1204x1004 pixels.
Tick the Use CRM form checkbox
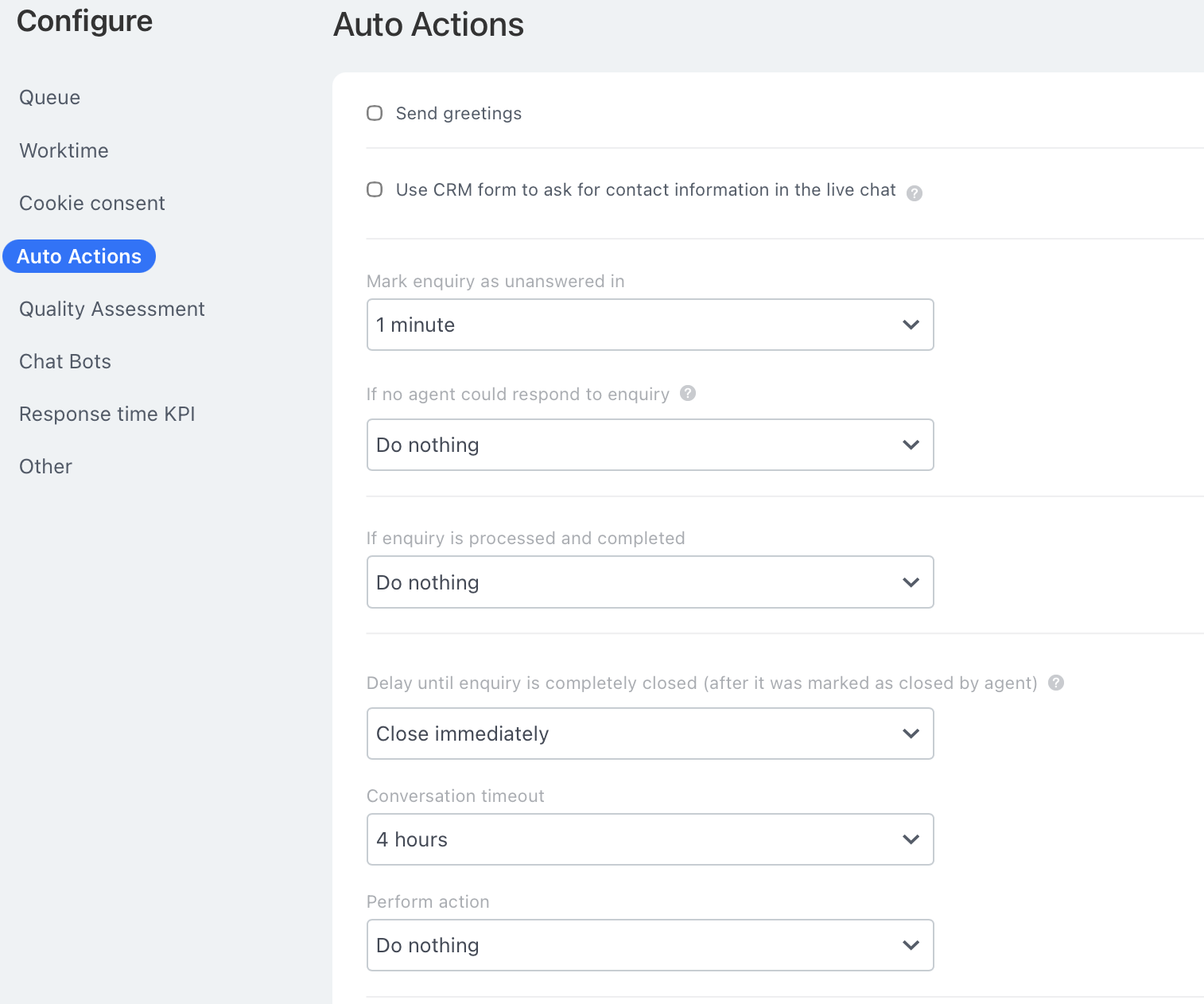(375, 189)
